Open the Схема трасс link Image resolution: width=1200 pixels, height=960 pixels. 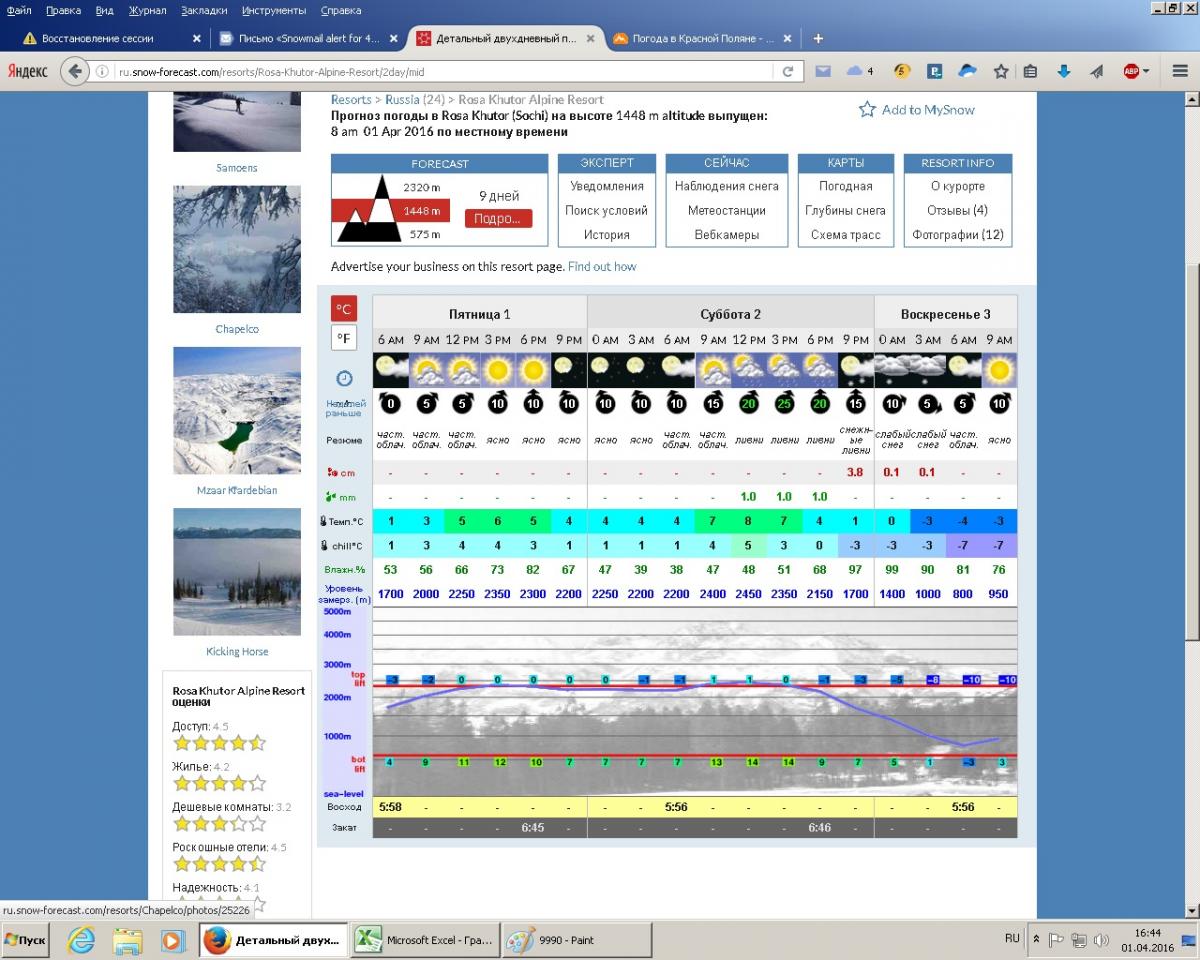coord(846,235)
